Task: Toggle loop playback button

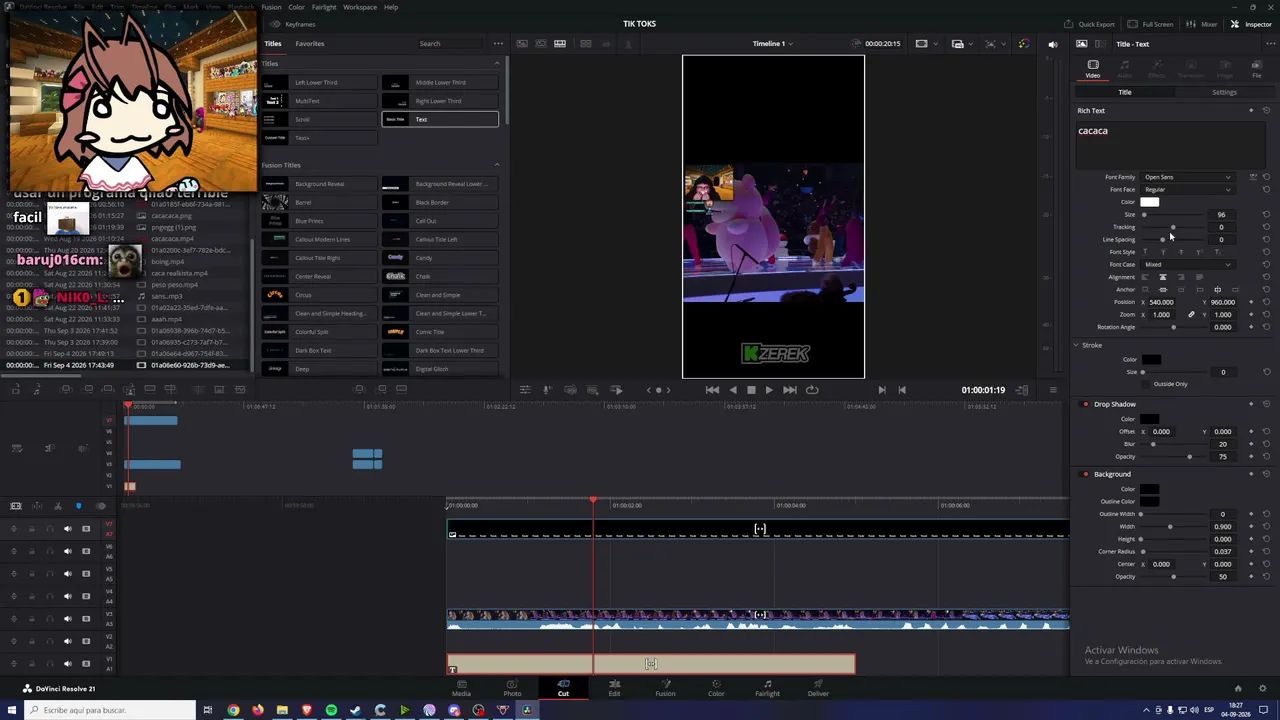Action: pyautogui.click(x=812, y=390)
